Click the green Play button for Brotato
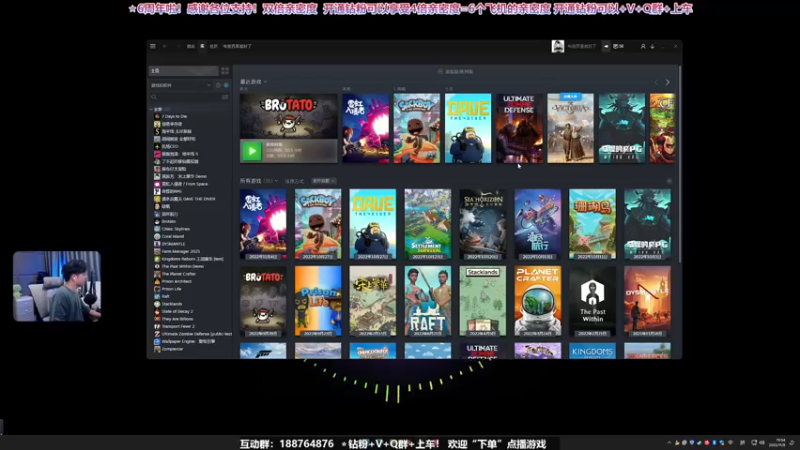 (x=252, y=151)
